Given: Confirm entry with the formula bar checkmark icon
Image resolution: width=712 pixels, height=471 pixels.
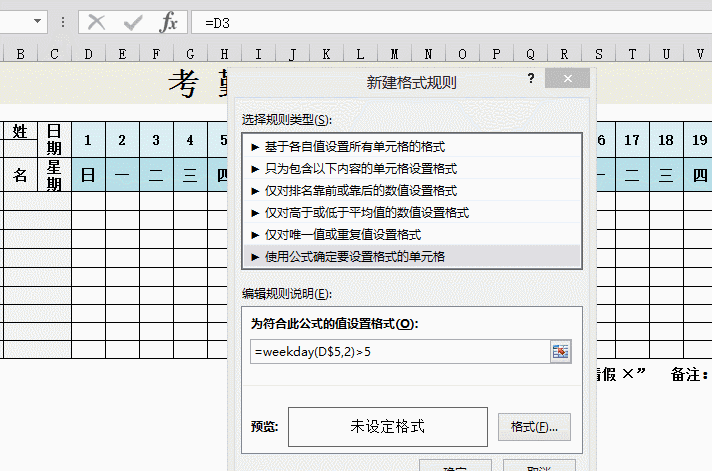Looking at the screenshot, I should [x=133, y=22].
